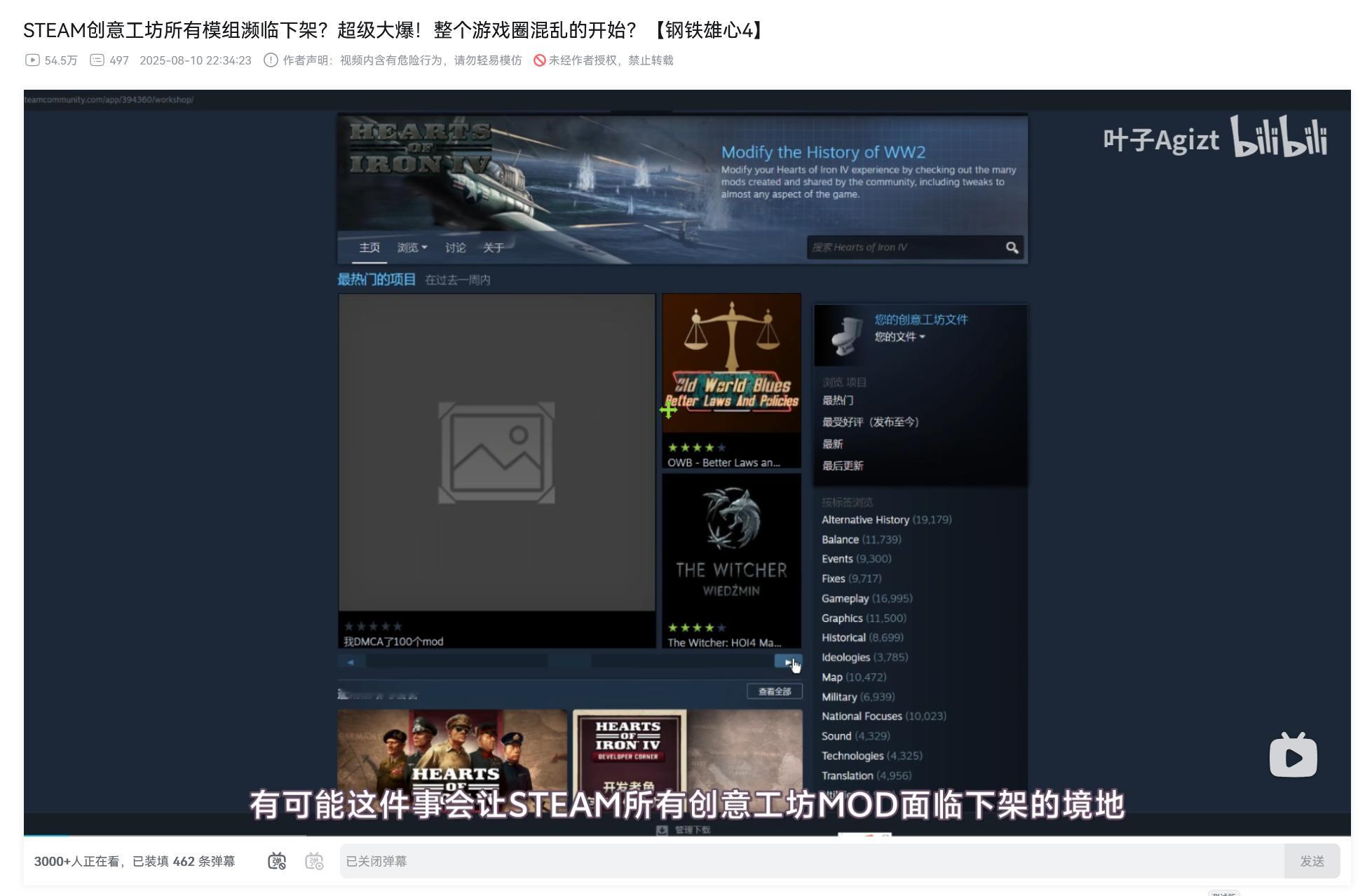Select the 关于 tab
1365x896 pixels.
[x=493, y=247]
